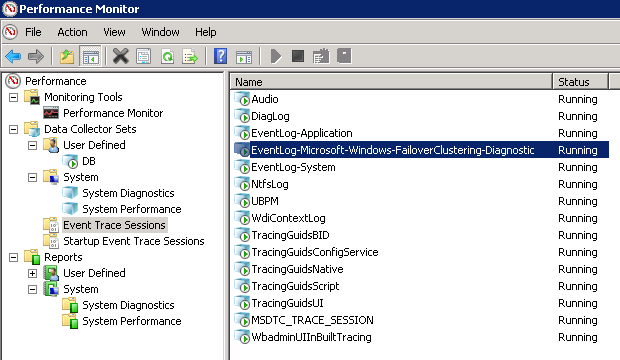620x360 pixels.
Task: Select the MSDTC_TRACE_SESSION row
Action: (x=421, y=320)
